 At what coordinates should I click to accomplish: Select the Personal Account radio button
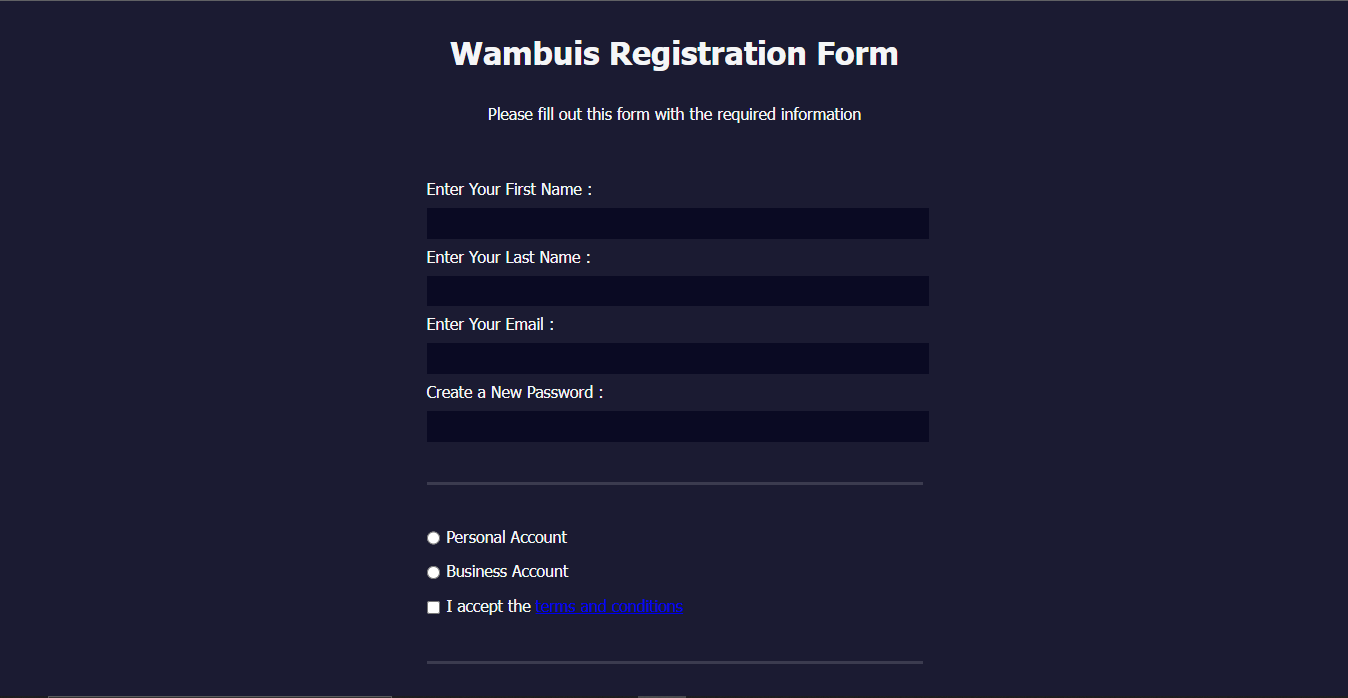(433, 537)
